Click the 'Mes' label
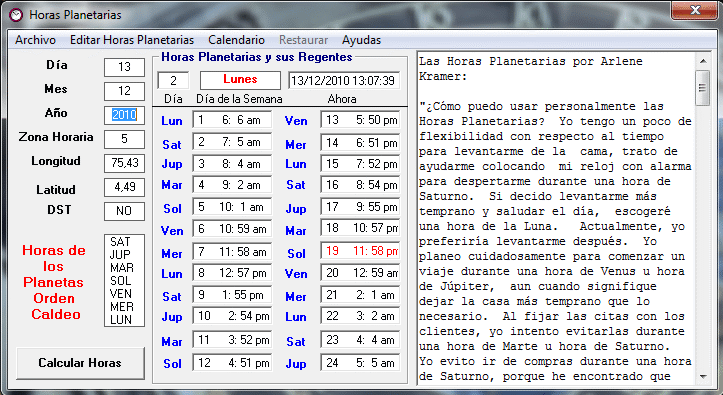 pos(56,88)
